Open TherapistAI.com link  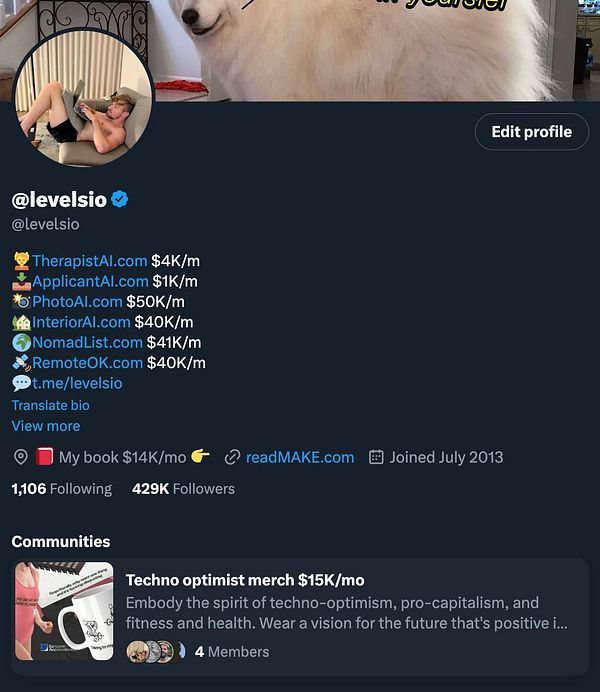click(90, 261)
